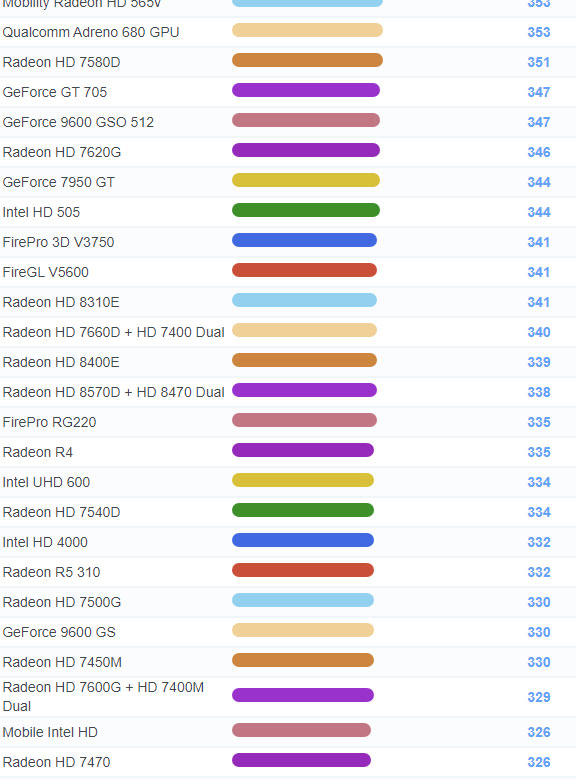
Task: Click score 346 for Radeon HD 7620G
Action: (x=539, y=152)
